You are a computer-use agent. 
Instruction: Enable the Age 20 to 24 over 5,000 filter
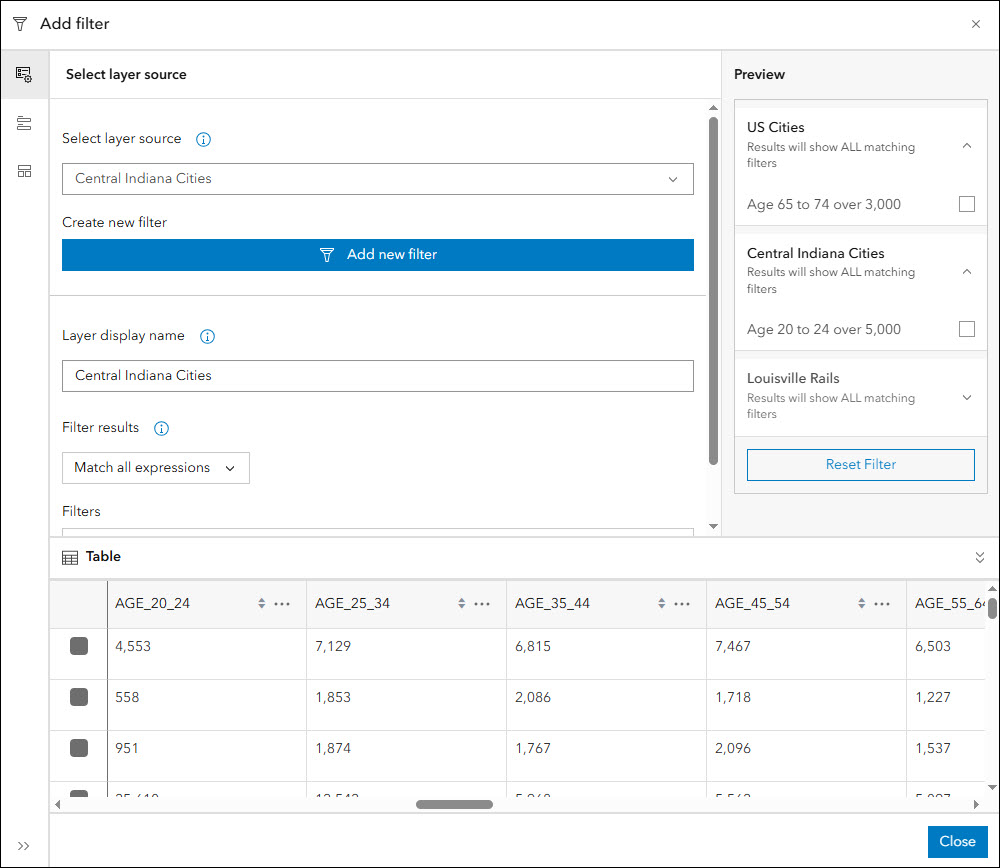[x=966, y=329]
